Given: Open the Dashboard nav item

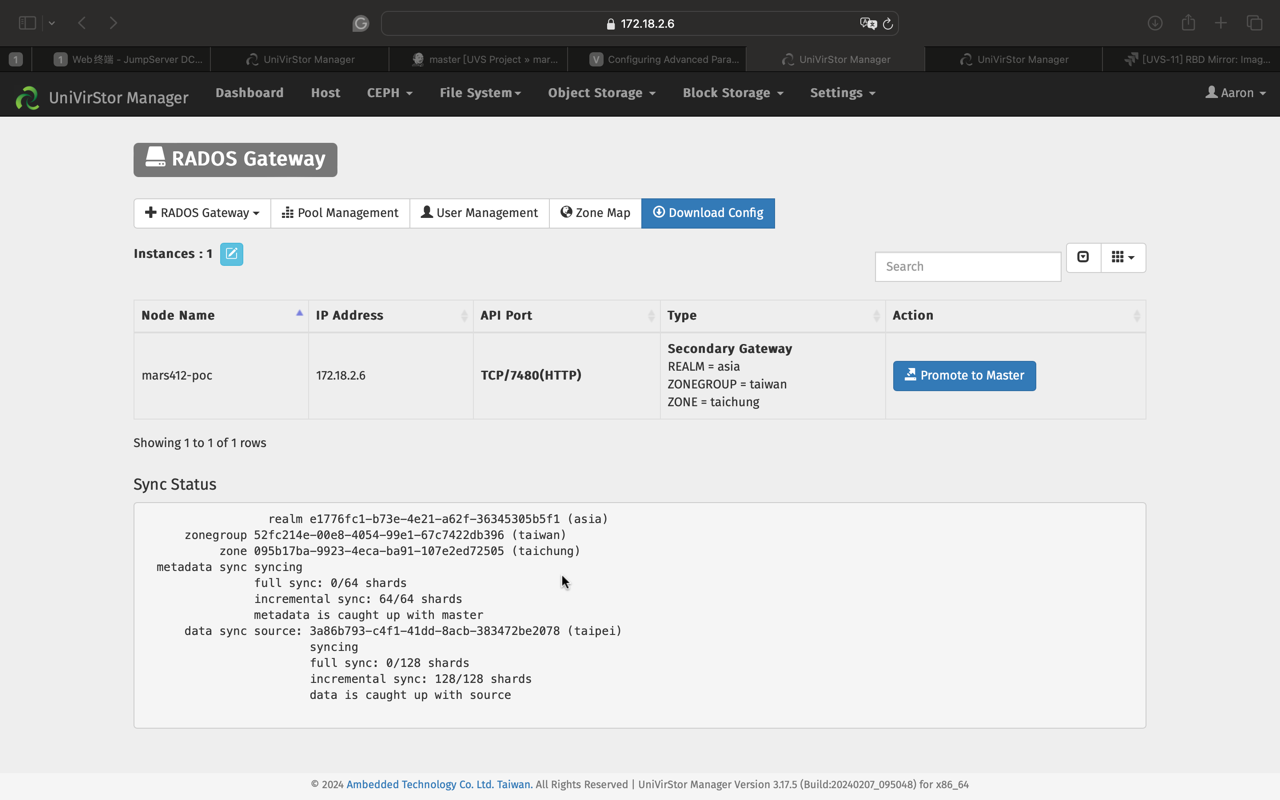Looking at the screenshot, I should point(249,93).
